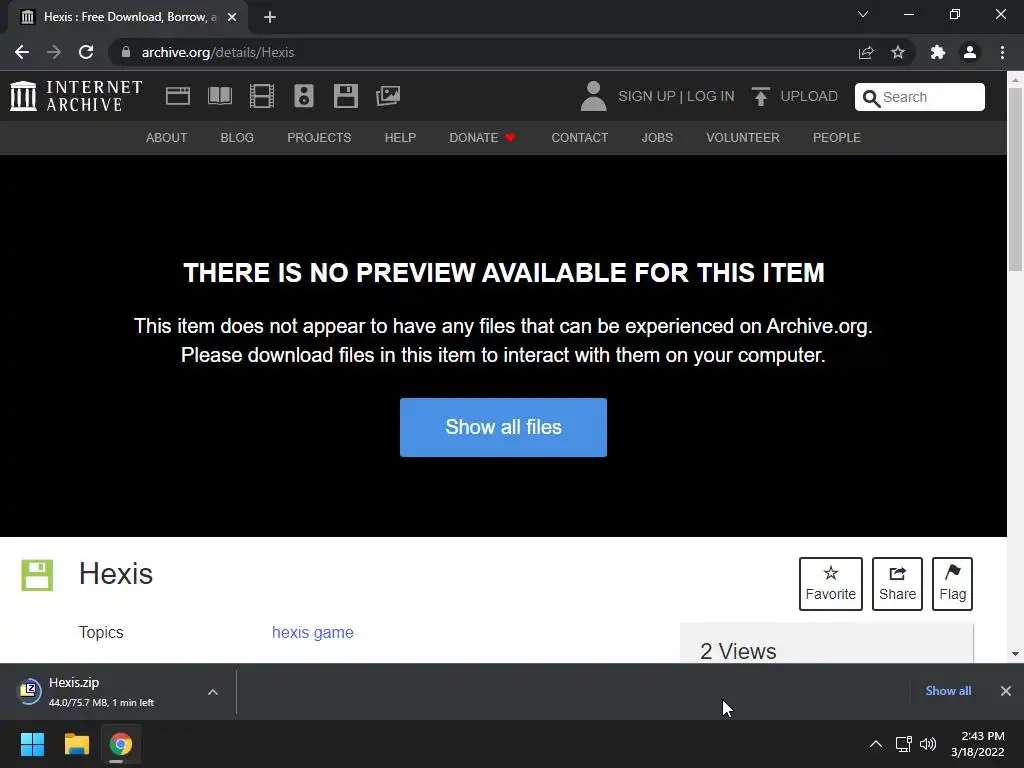1024x768 pixels.
Task: Open the network tray icon
Action: [904, 744]
